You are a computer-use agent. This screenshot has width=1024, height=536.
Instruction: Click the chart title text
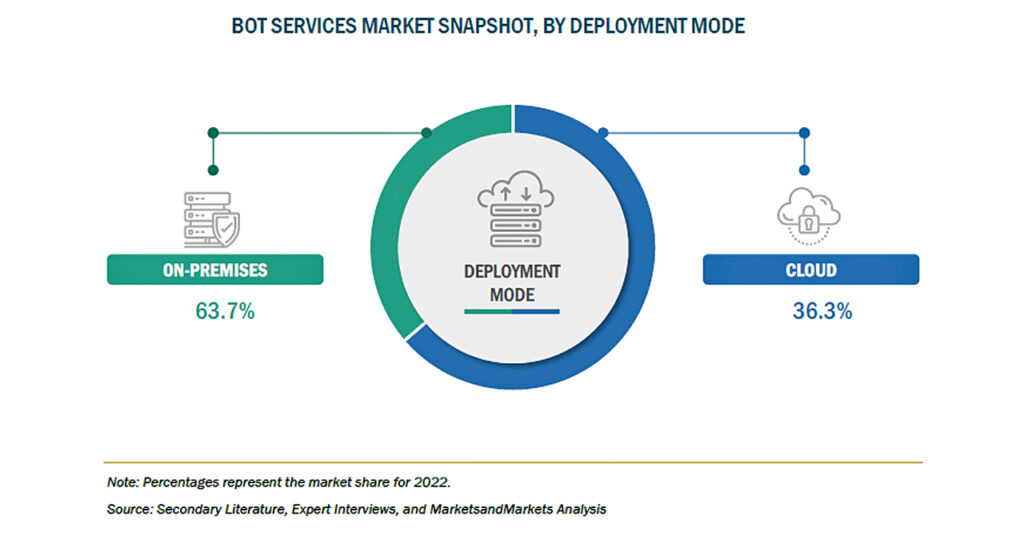488,26
